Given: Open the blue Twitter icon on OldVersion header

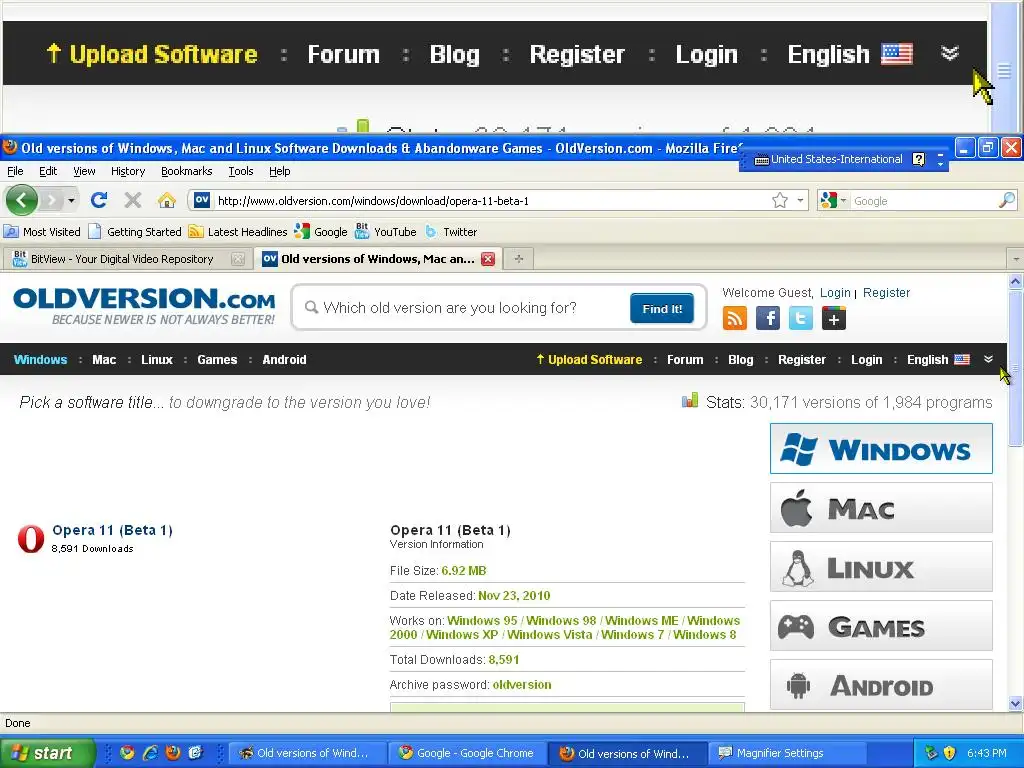Looking at the screenshot, I should [801, 319].
